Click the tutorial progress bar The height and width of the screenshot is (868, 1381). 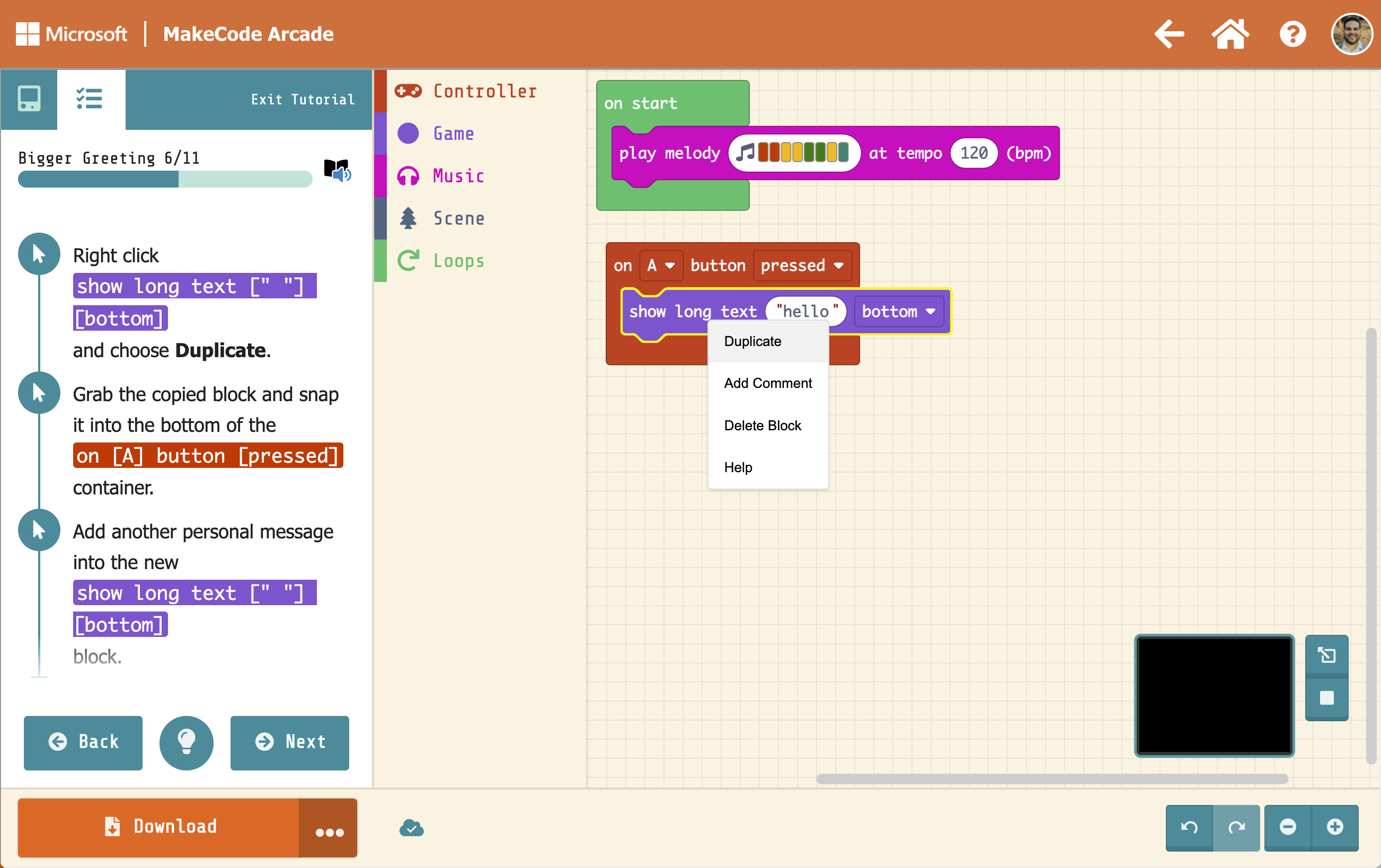(x=165, y=180)
